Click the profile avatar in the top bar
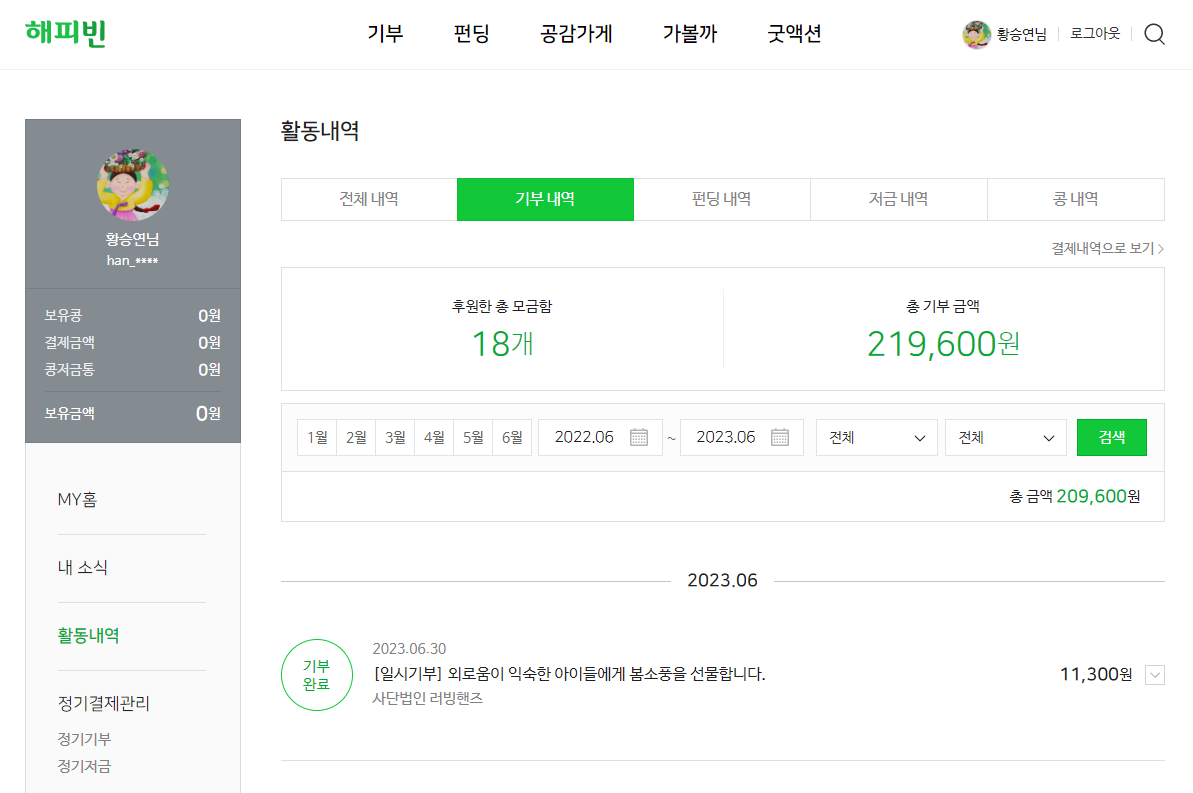 (976, 33)
